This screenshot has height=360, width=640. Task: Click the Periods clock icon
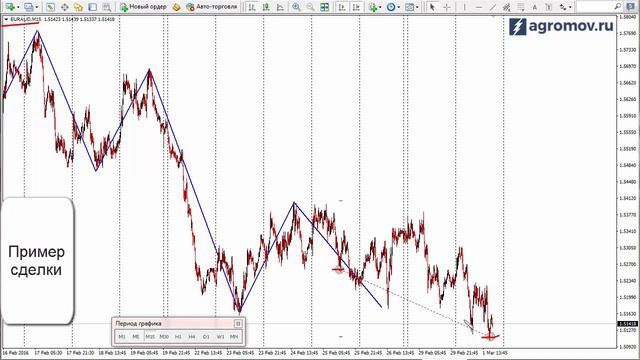pos(391,7)
